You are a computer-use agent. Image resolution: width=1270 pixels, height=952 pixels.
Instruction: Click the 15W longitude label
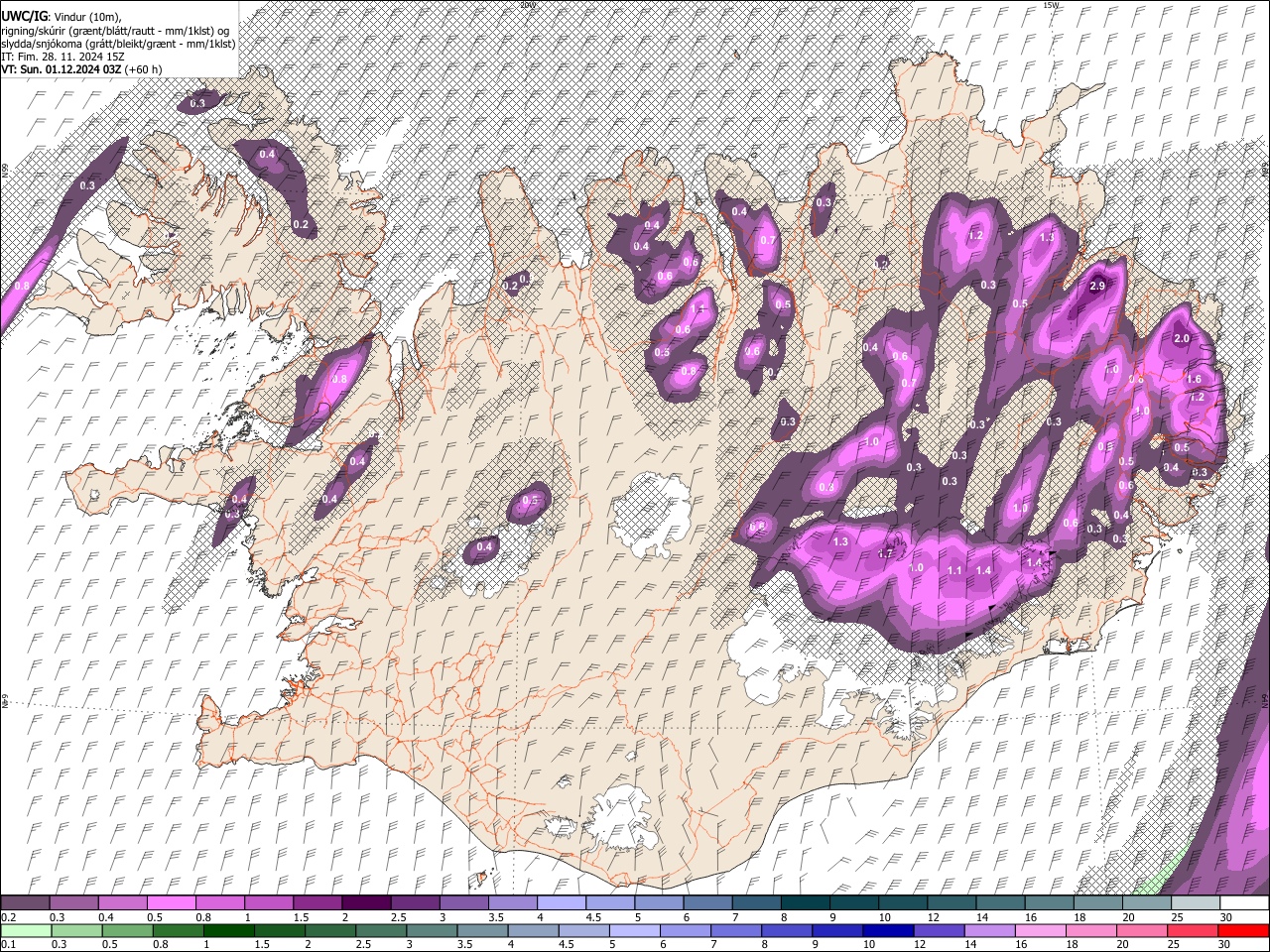click(x=1051, y=5)
